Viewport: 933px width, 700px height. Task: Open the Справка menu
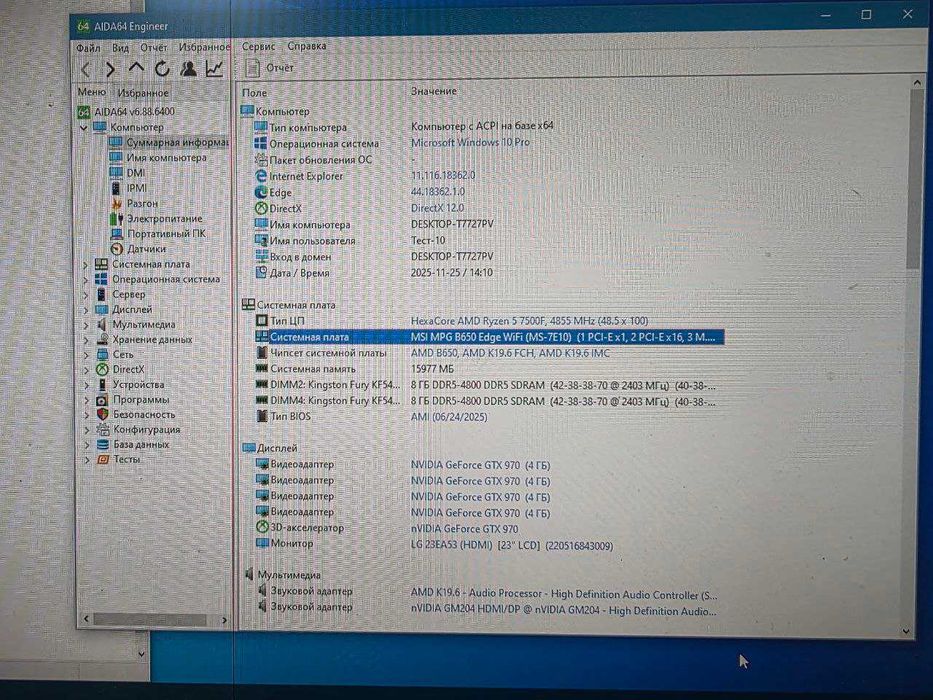coord(306,46)
